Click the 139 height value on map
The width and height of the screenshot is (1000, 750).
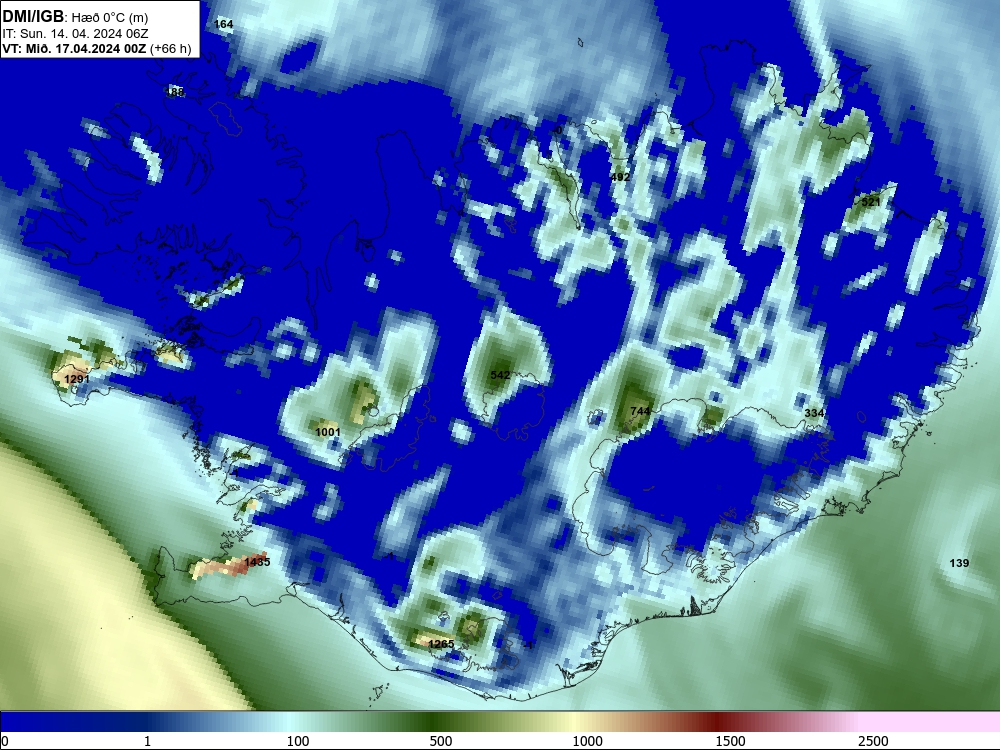pos(959,563)
